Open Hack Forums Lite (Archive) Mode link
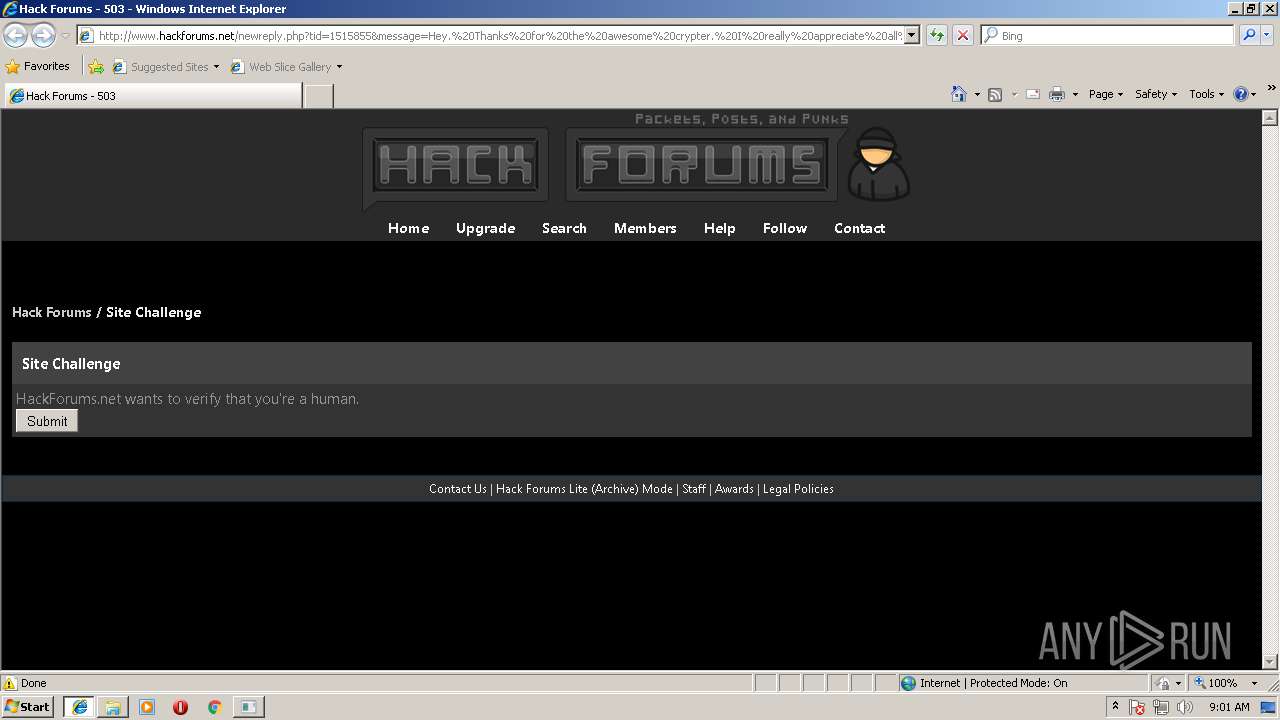This screenshot has height=720, width=1280. [x=584, y=489]
